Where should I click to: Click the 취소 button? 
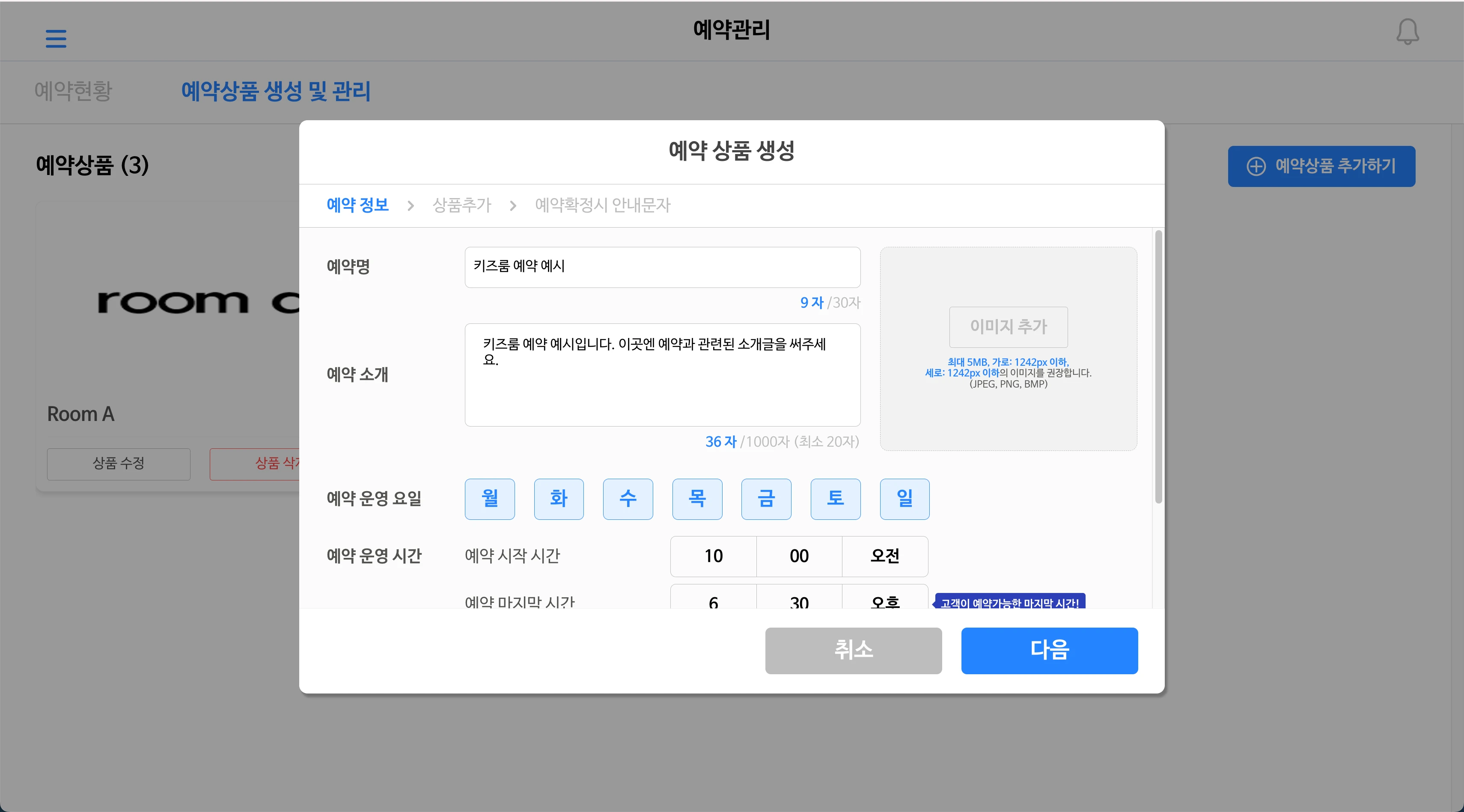(853, 650)
